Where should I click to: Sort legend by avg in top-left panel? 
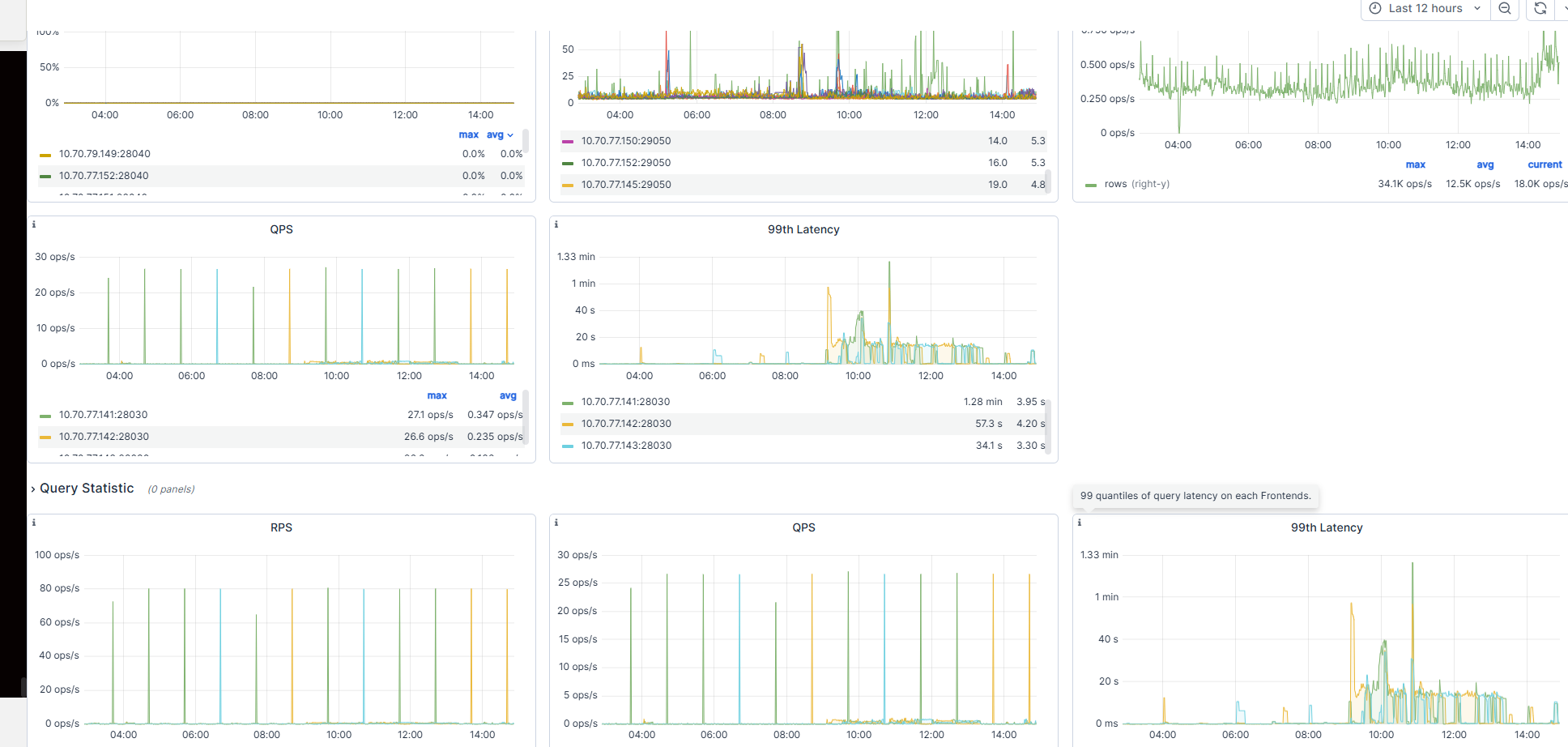click(500, 135)
